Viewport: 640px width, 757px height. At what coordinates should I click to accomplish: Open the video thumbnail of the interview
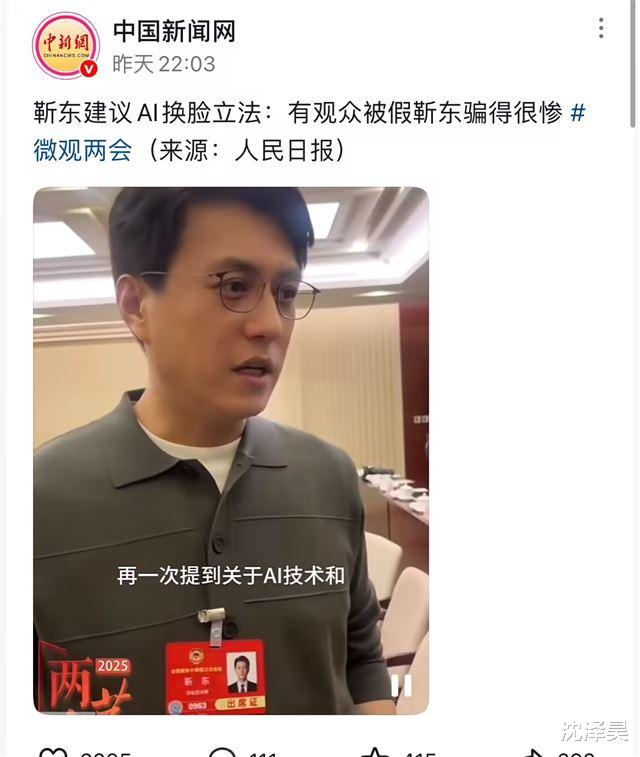pyautogui.click(x=231, y=450)
